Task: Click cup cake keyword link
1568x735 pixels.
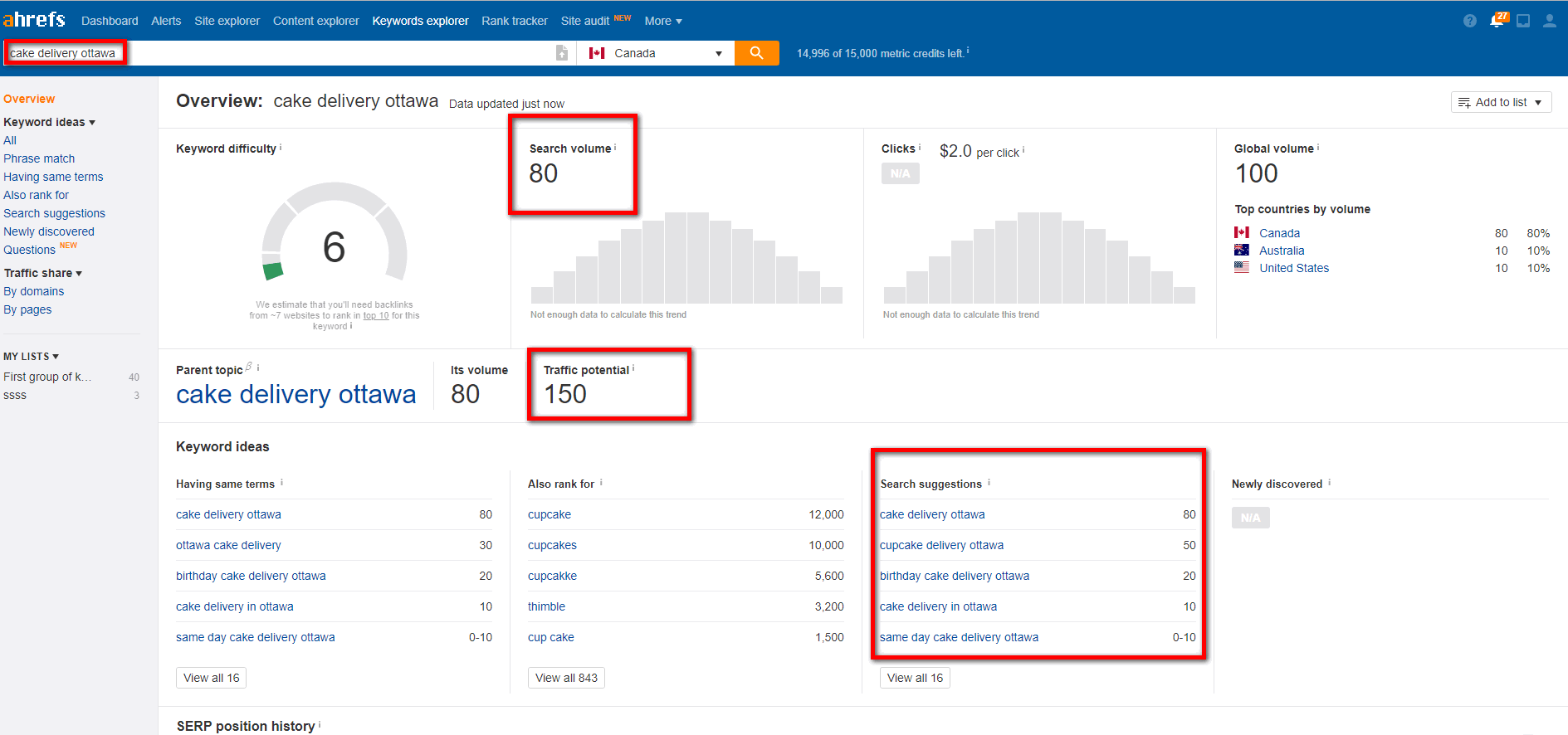Action: pos(550,637)
